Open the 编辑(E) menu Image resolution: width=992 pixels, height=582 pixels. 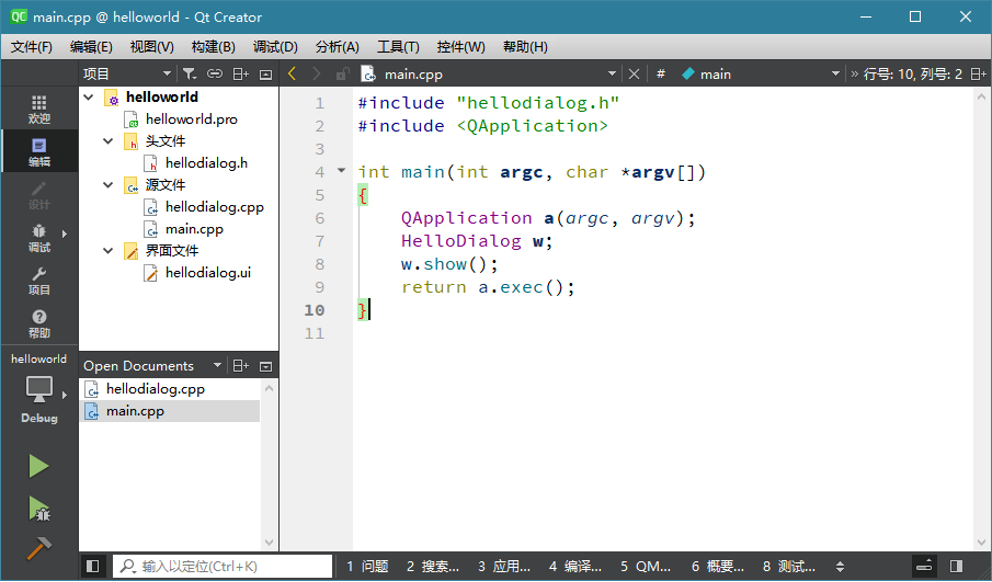coord(91,47)
